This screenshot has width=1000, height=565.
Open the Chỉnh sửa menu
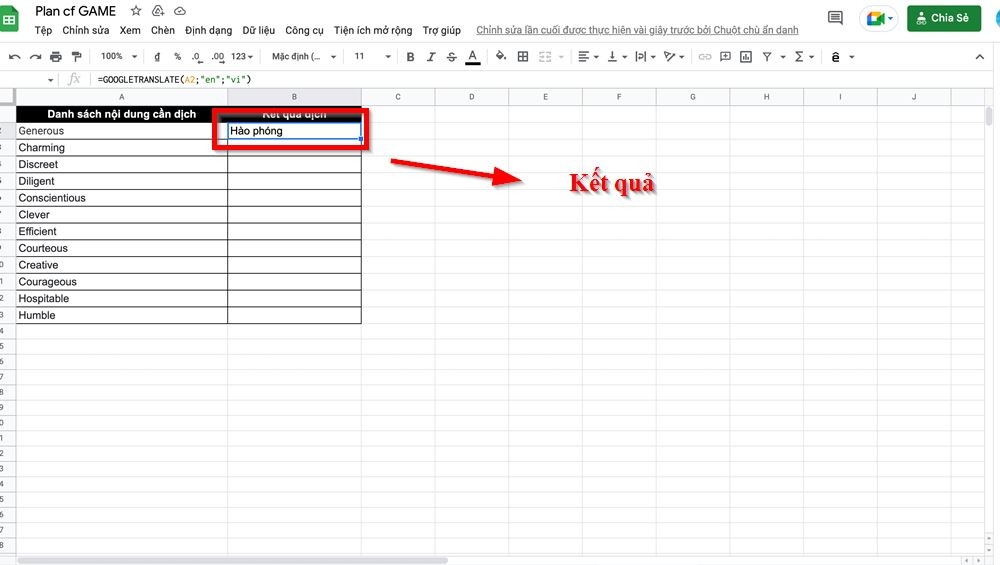pyautogui.click(x=85, y=30)
